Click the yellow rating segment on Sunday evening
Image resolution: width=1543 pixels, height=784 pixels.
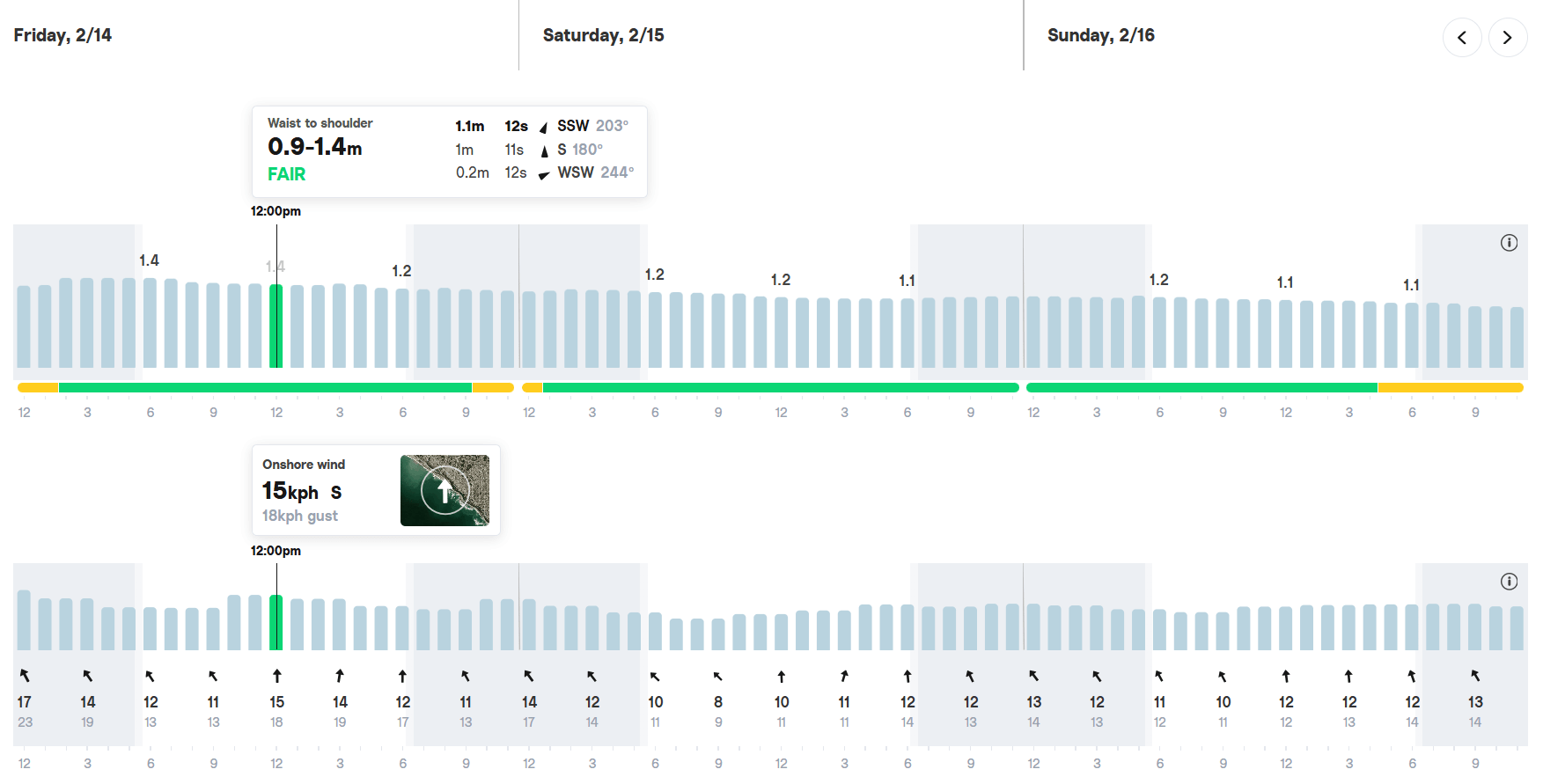pyautogui.click(x=1451, y=387)
